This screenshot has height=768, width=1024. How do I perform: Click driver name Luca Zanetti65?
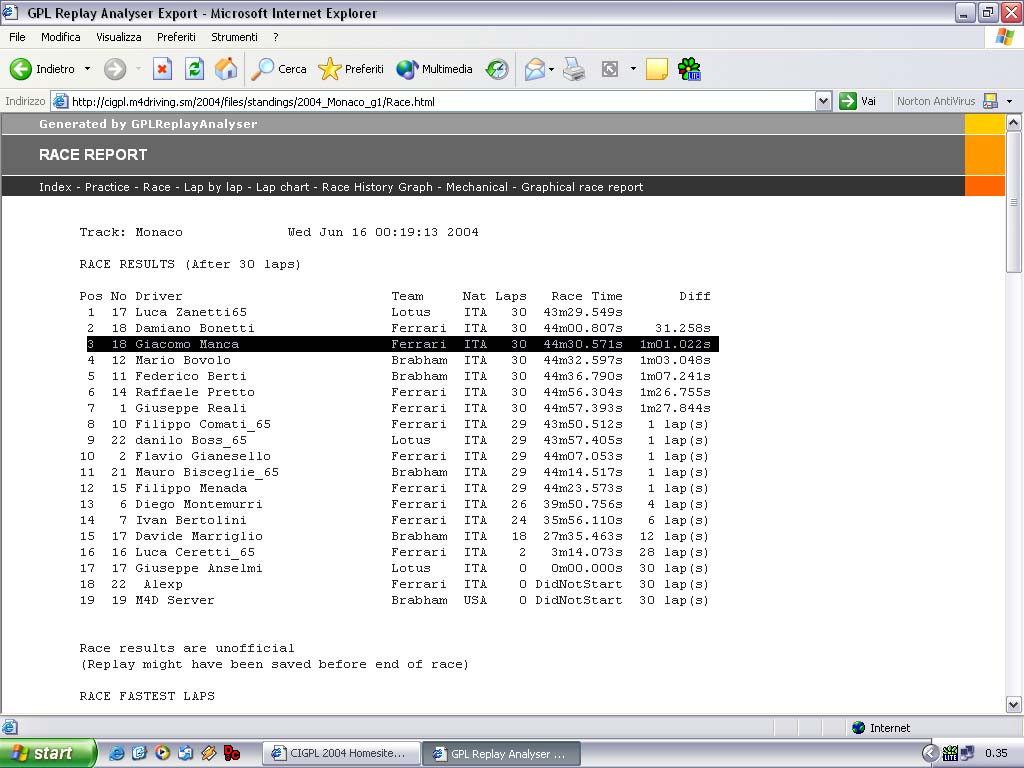pyautogui.click(x=191, y=312)
